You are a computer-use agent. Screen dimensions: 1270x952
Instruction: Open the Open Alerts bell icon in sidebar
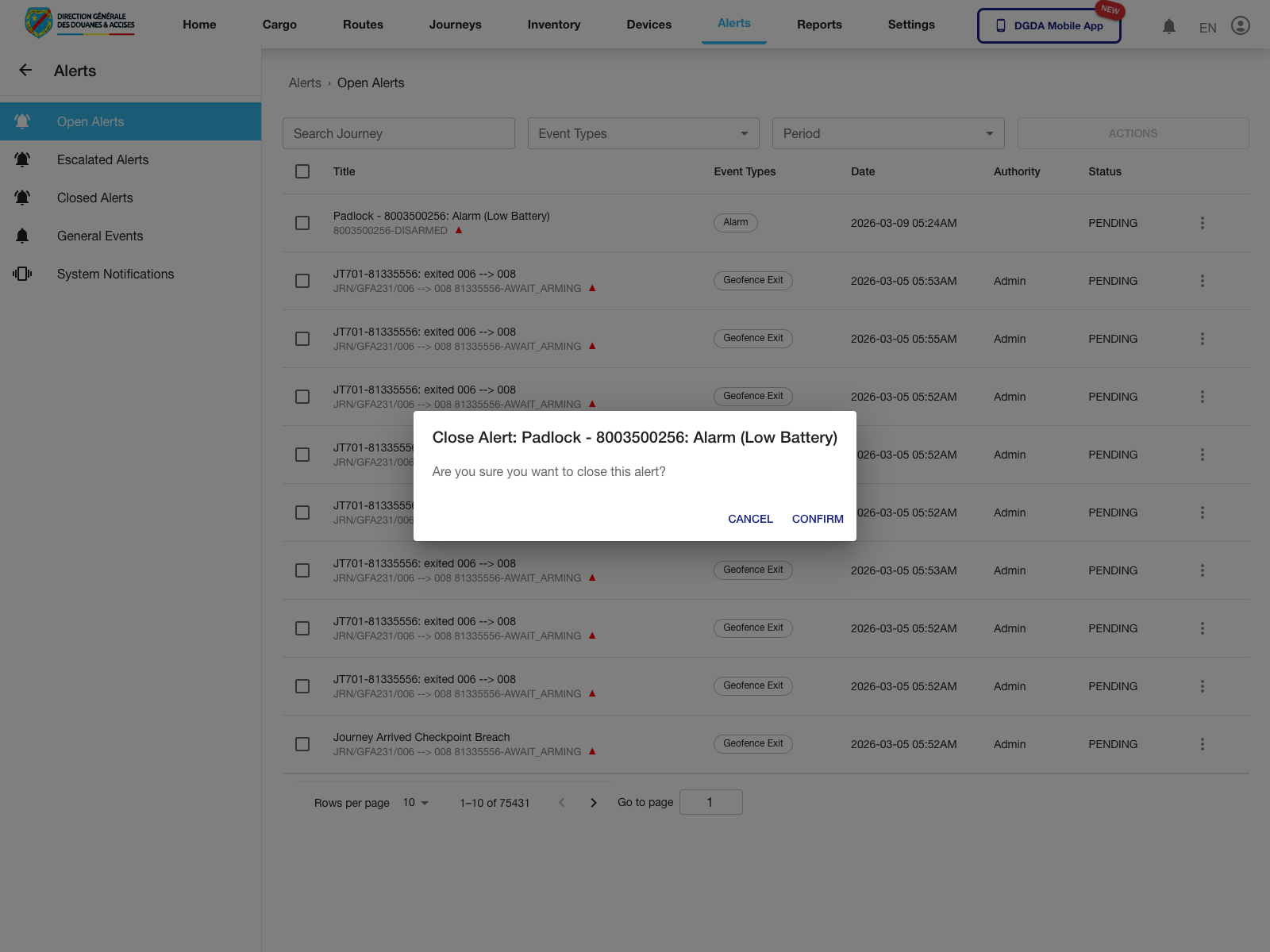coord(22,121)
